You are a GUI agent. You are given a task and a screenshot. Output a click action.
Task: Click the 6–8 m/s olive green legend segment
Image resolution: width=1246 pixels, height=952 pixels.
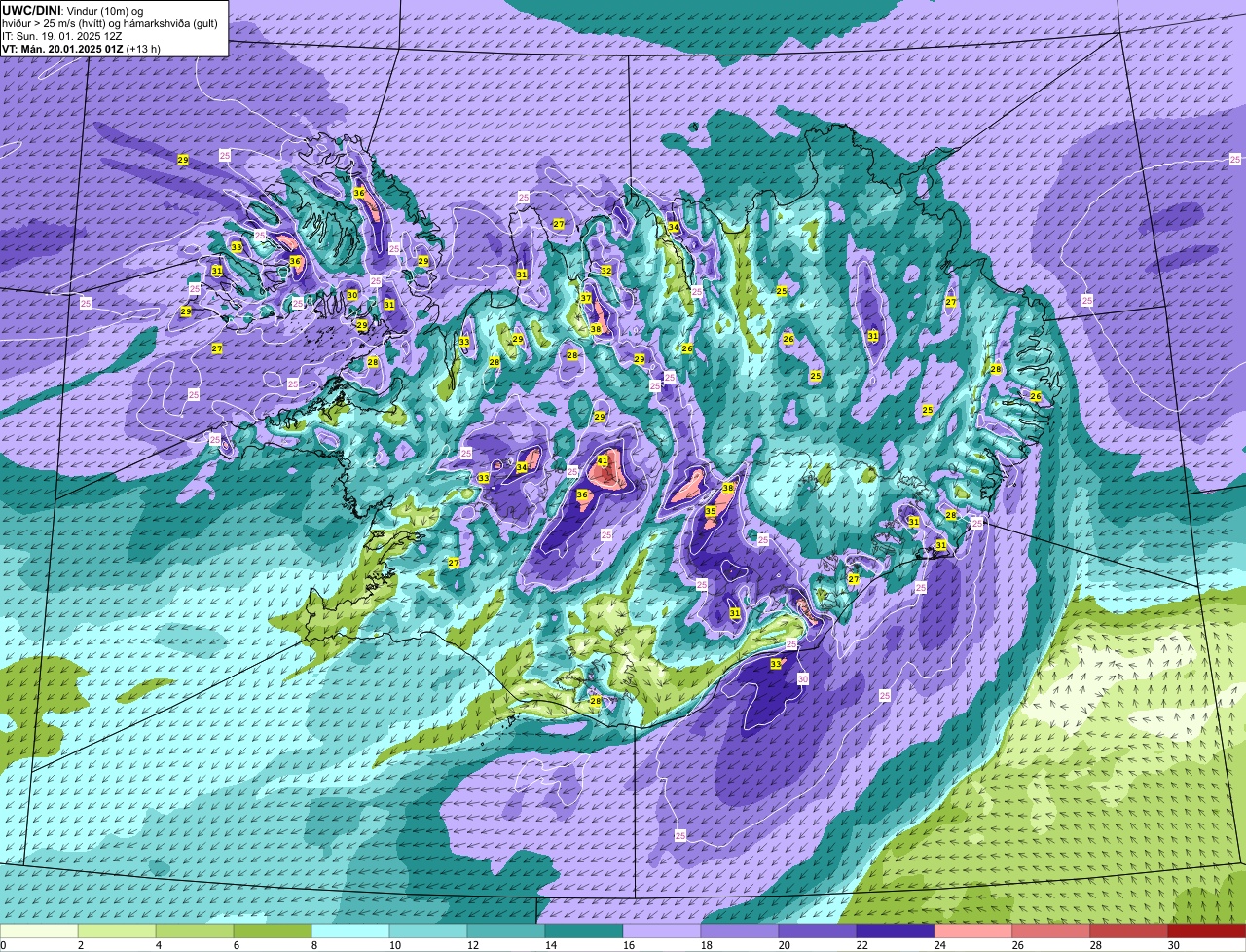point(273,932)
